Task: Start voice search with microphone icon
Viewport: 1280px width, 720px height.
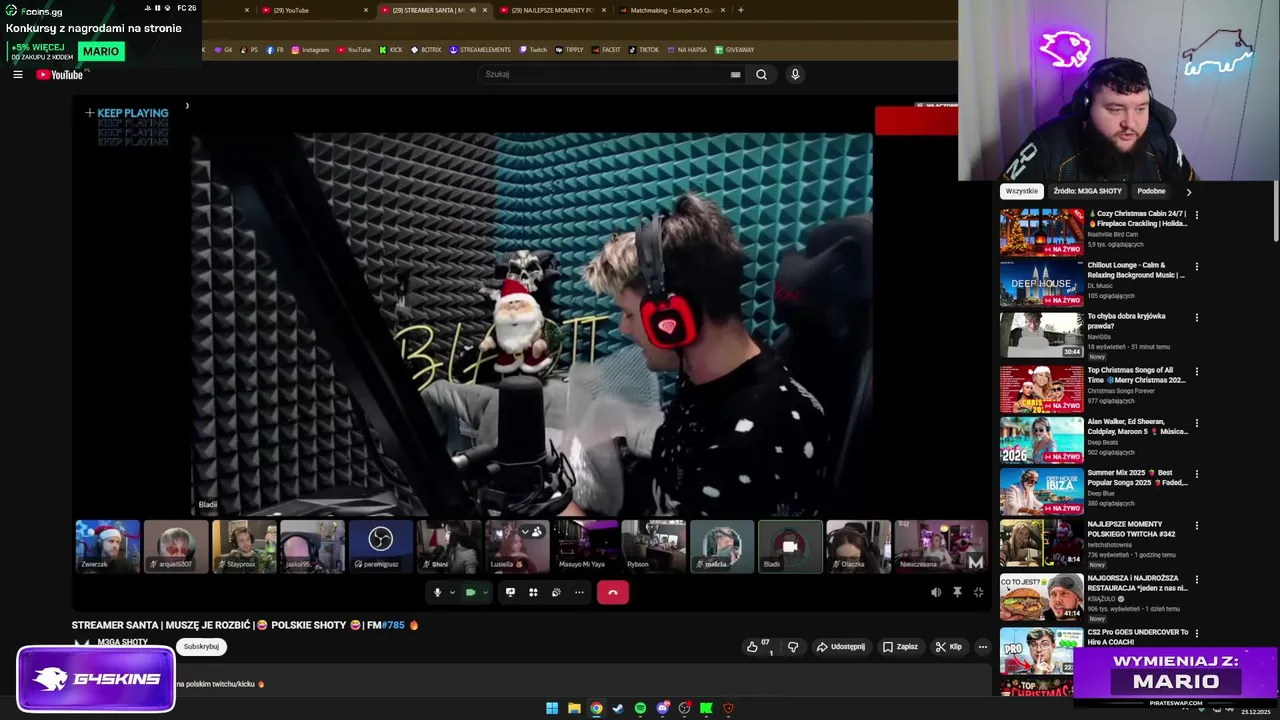Action: pyautogui.click(x=795, y=74)
